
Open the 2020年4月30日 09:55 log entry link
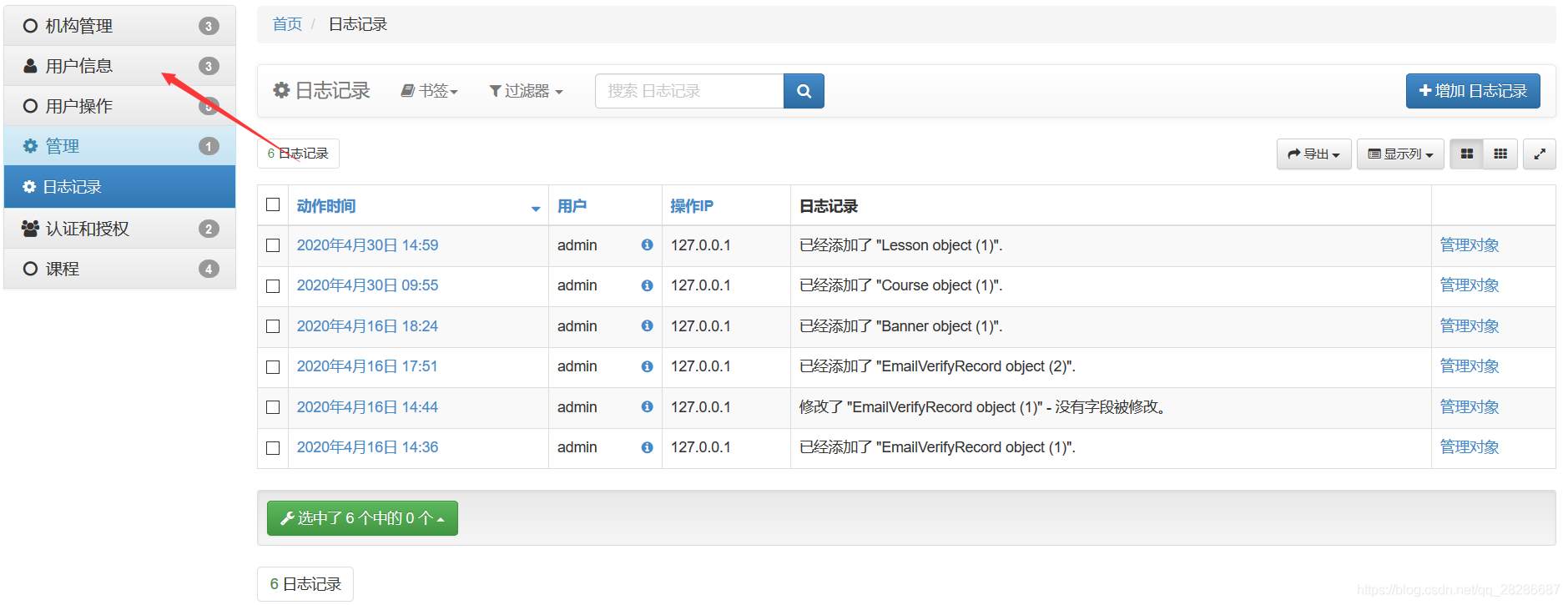367,285
